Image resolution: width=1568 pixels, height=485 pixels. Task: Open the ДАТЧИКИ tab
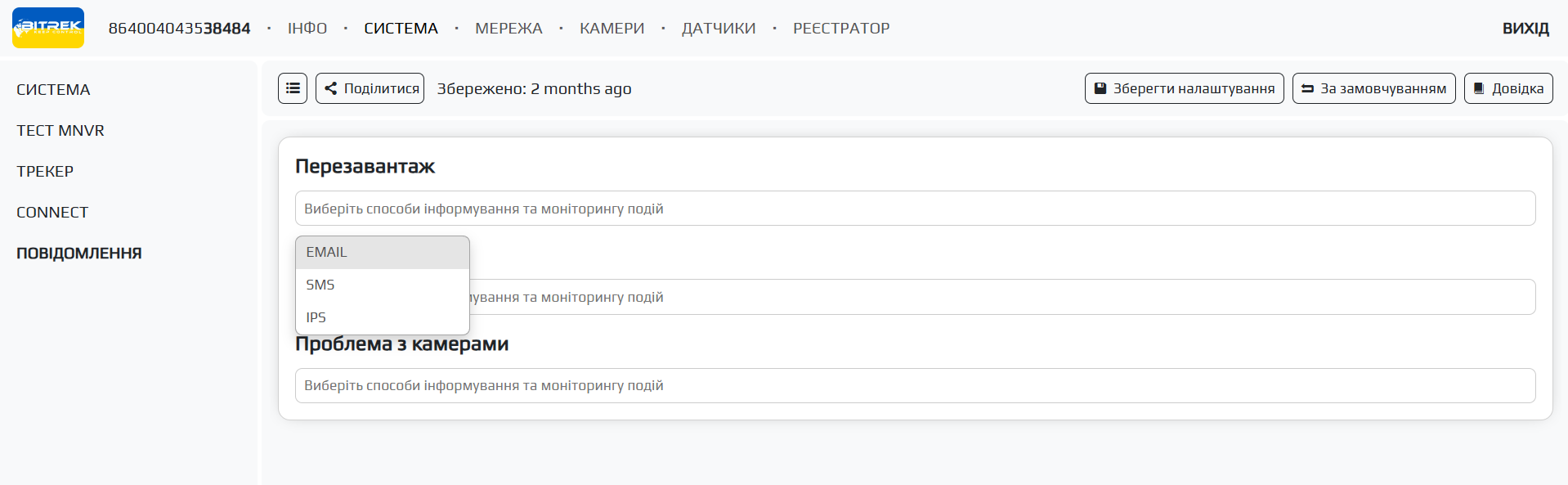[719, 29]
